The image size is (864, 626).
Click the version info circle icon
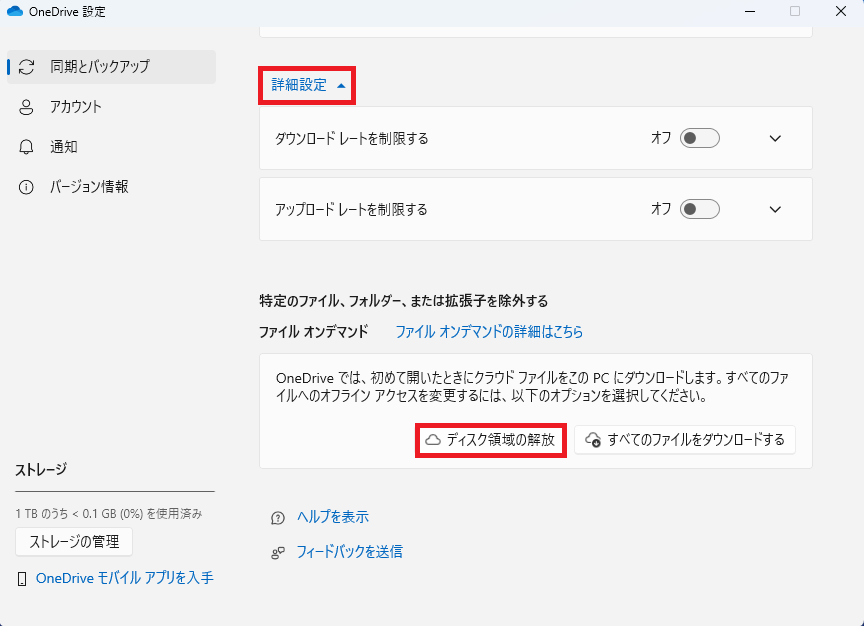tap(27, 187)
